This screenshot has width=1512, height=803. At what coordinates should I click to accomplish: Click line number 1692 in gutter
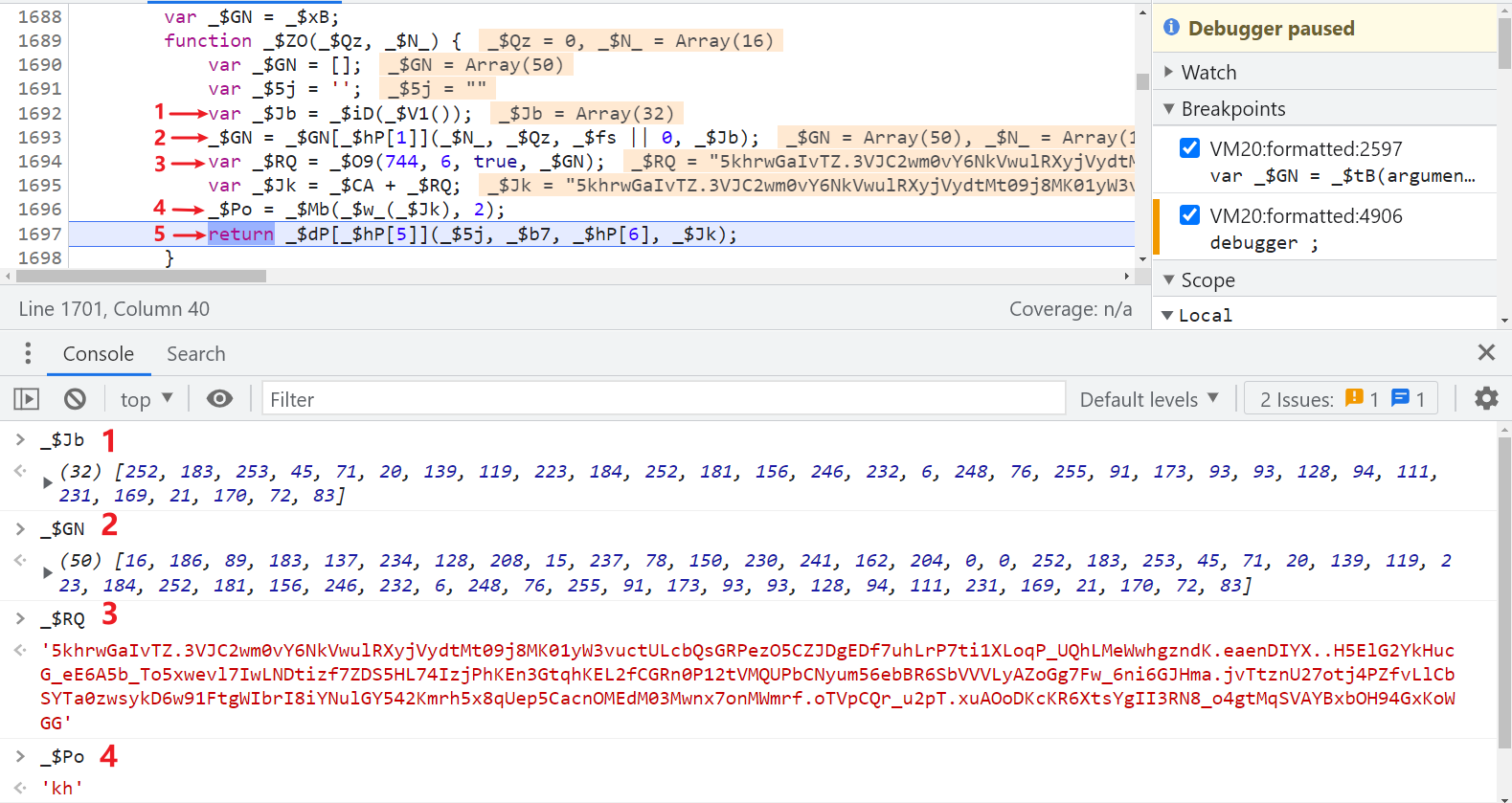tap(40, 113)
